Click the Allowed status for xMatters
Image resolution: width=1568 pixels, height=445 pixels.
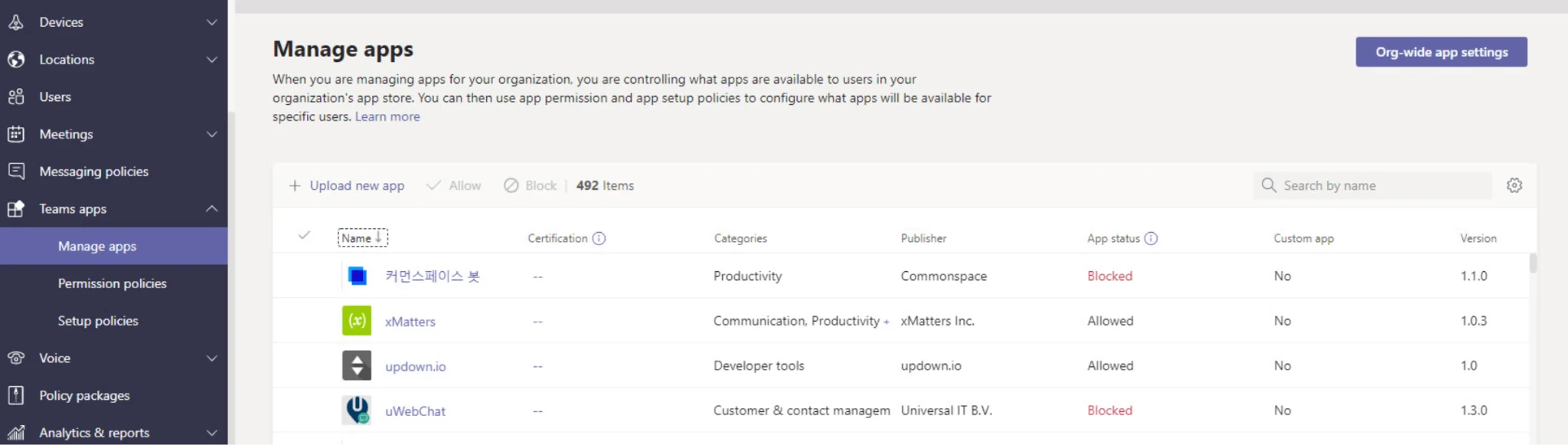(x=1110, y=321)
